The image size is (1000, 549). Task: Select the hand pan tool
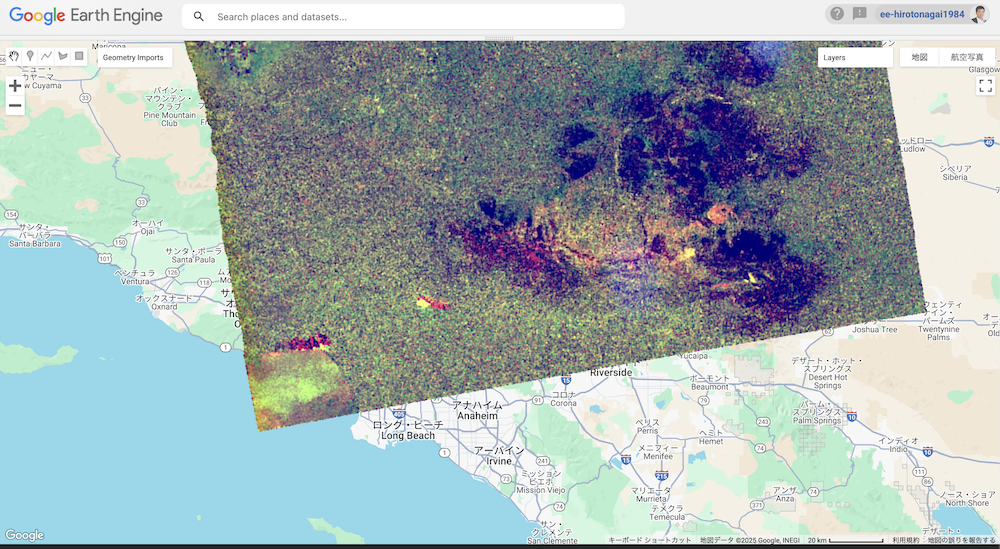(14, 56)
